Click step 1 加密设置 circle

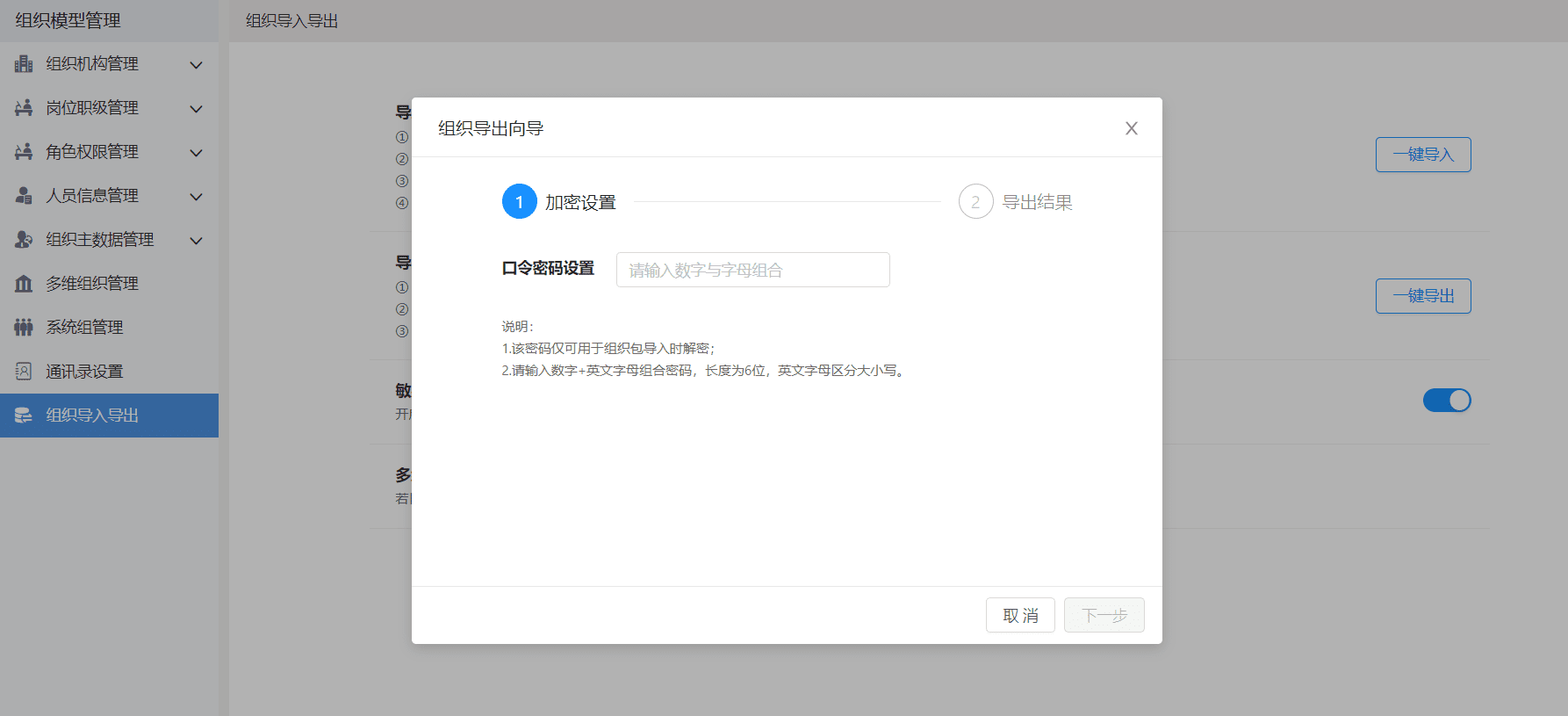point(520,202)
